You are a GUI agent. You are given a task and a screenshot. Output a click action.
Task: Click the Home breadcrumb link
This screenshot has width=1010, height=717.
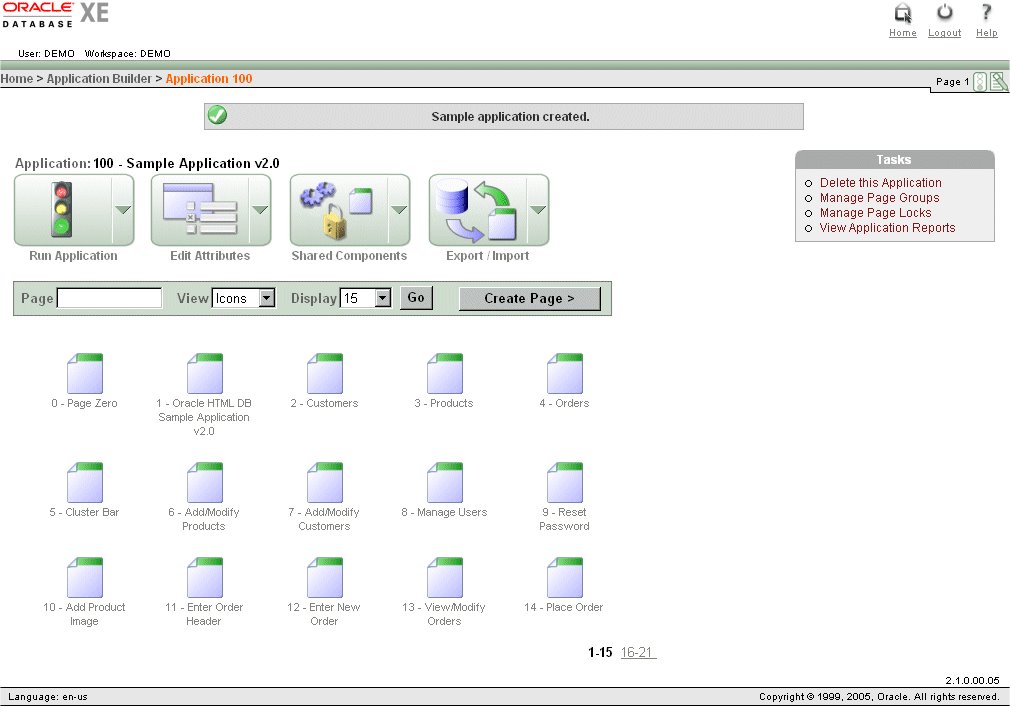click(x=17, y=79)
